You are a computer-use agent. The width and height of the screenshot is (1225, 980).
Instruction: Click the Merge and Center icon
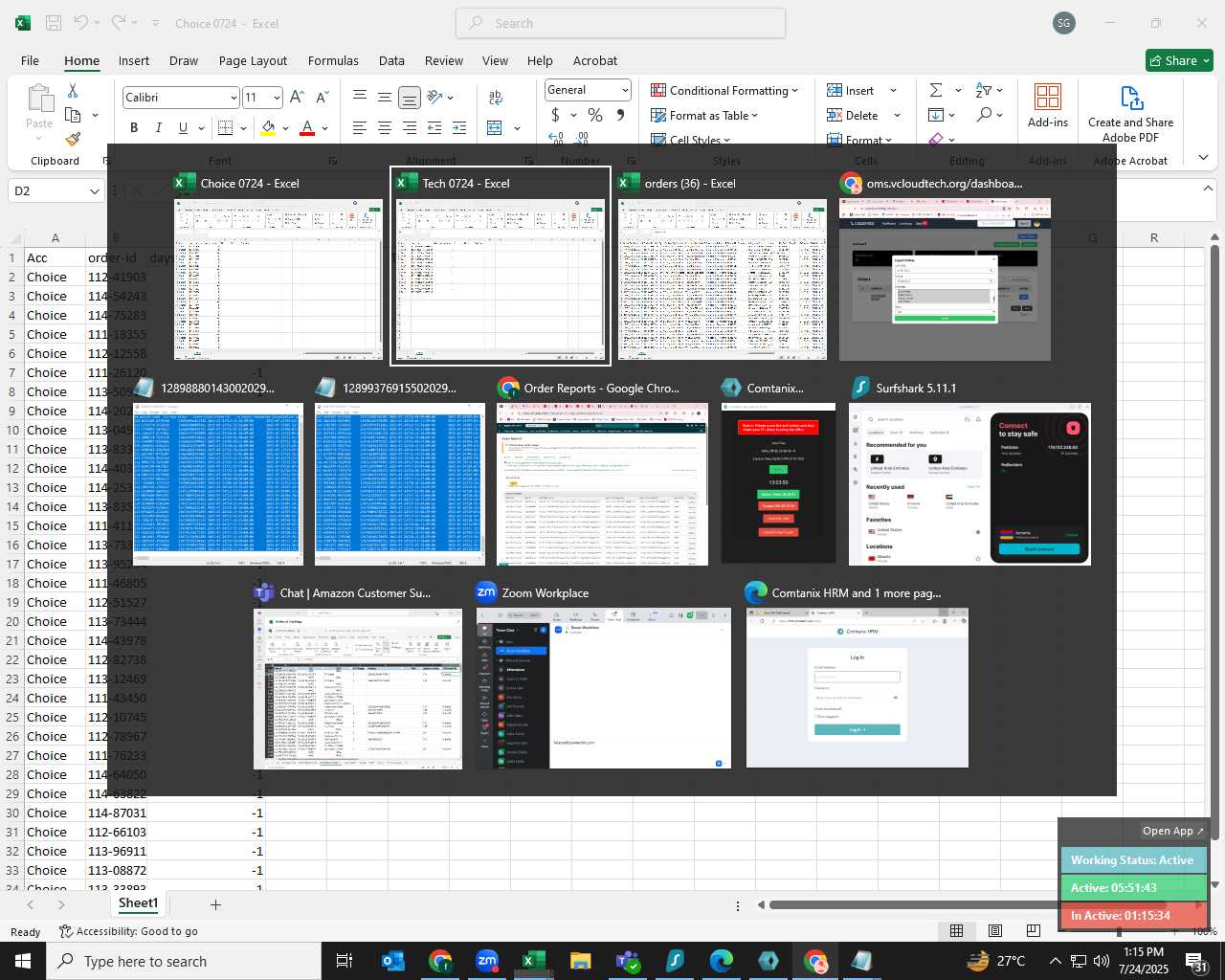(x=495, y=127)
